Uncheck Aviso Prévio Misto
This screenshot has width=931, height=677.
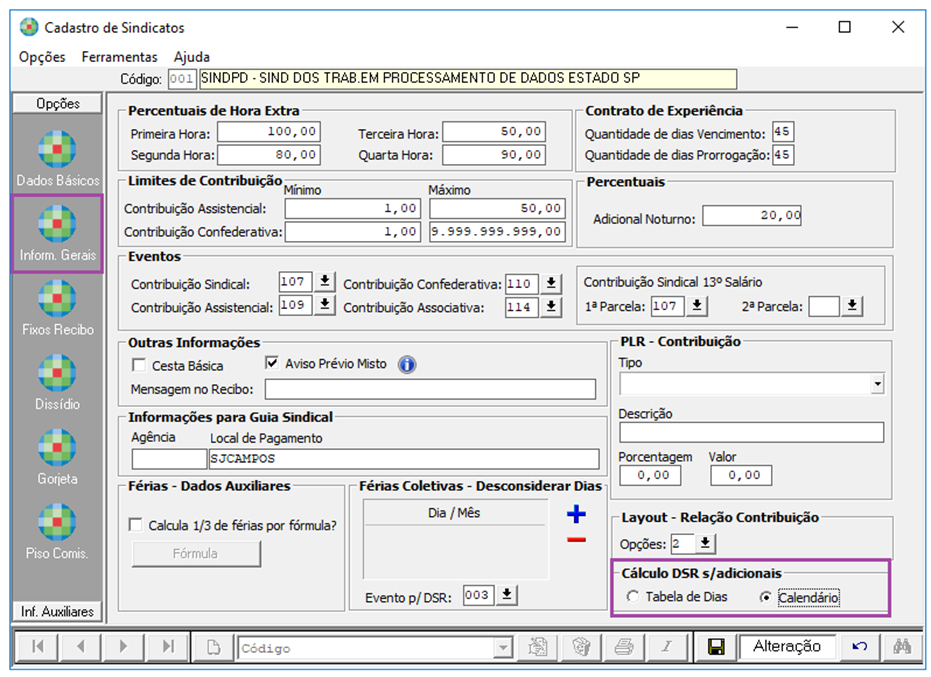tap(272, 363)
